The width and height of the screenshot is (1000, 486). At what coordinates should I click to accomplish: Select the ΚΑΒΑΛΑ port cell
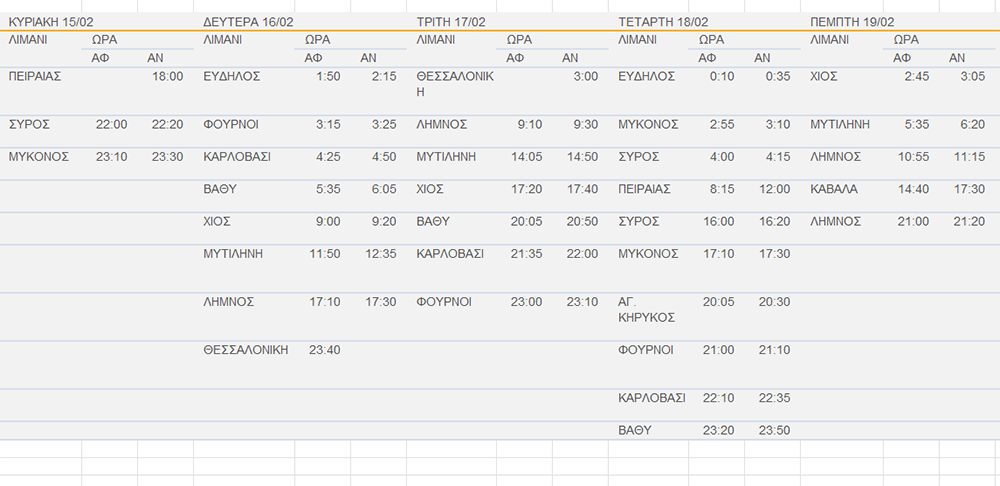836,189
